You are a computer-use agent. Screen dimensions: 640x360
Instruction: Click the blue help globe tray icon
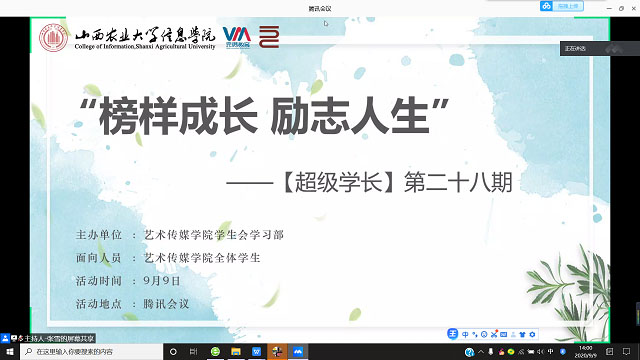[469, 352]
